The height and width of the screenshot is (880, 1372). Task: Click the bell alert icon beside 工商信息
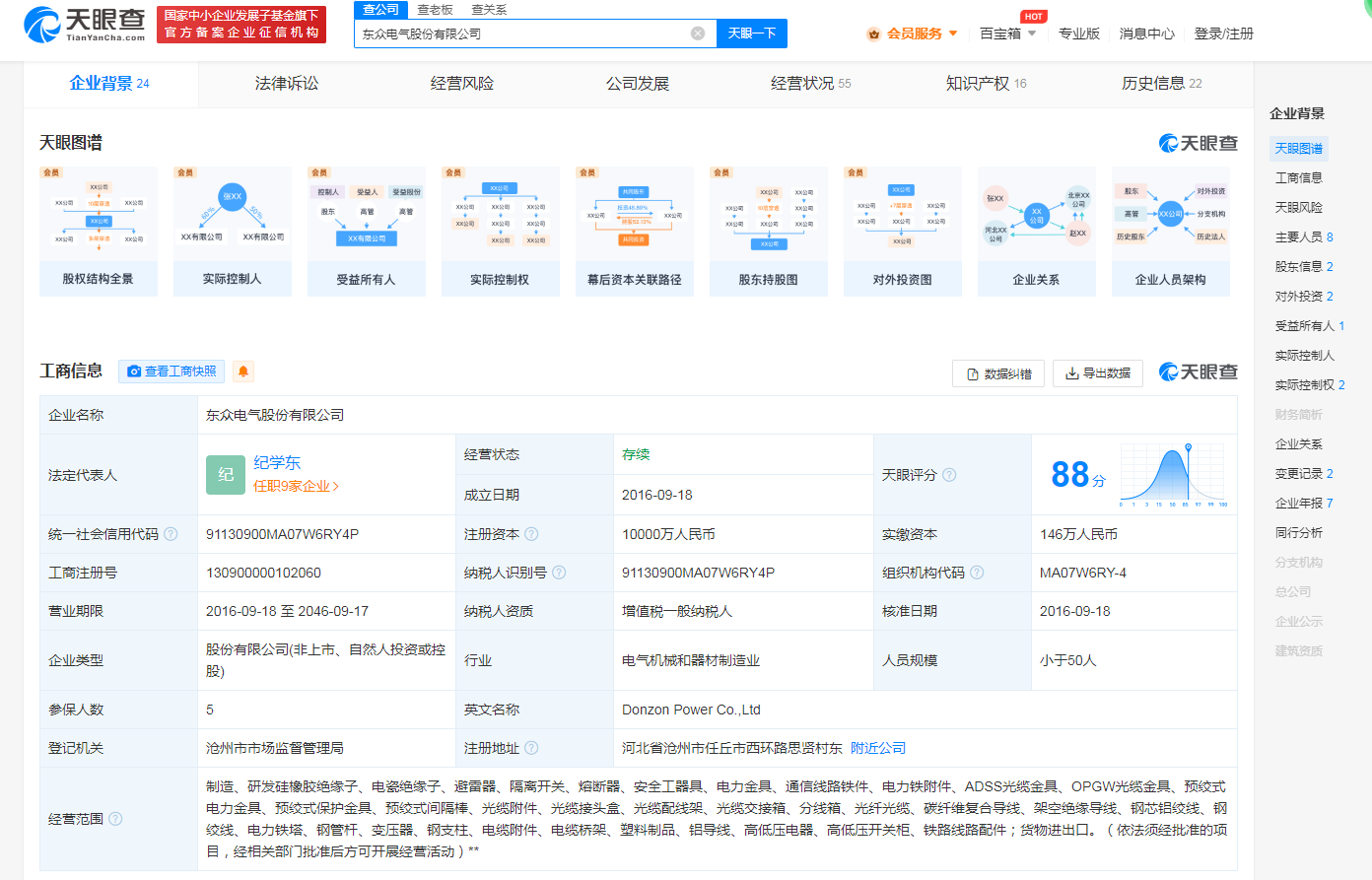click(243, 372)
